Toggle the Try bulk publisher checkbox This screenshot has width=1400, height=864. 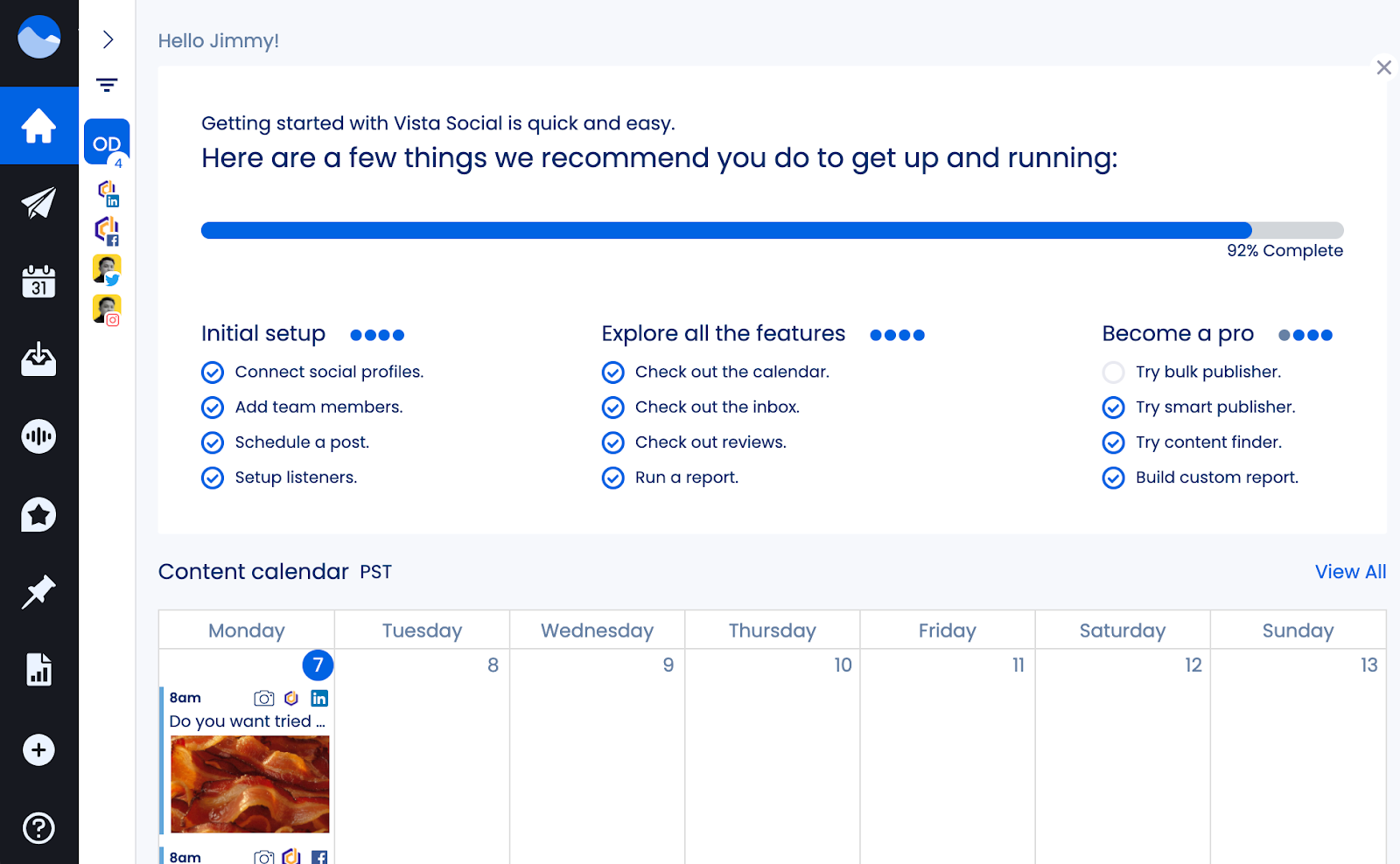pyautogui.click(x=1113, y=373)
